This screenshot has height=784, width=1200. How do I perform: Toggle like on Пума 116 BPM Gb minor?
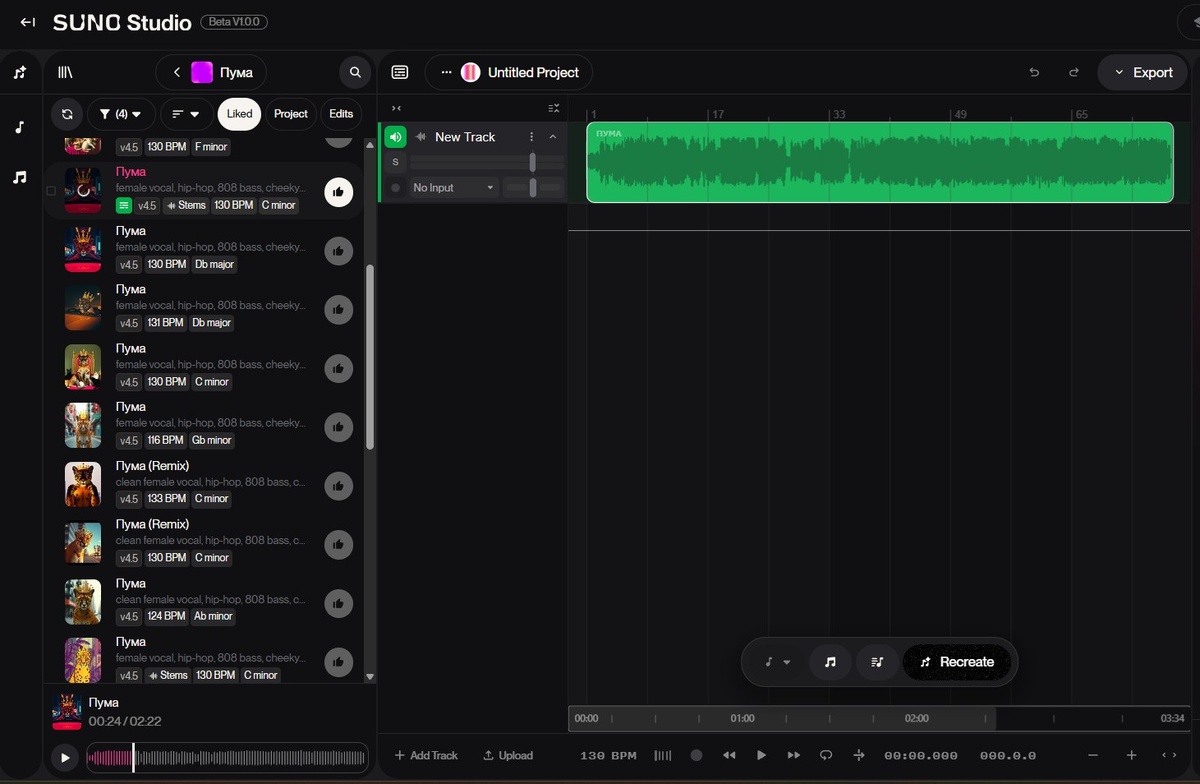coord(339,427)
